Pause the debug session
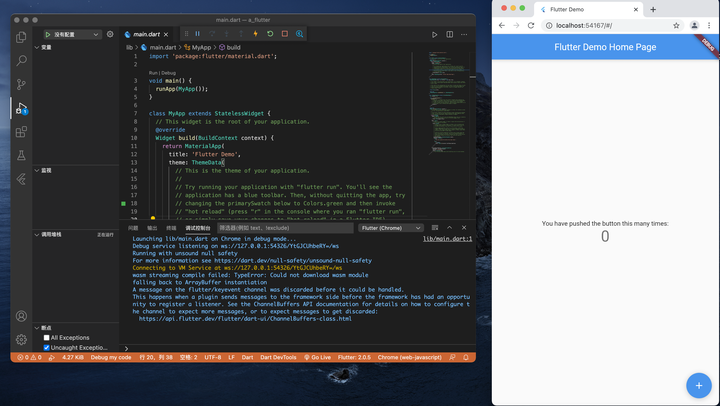The height and width of the screenshot is (406, 720). click(x=197, y=34)
